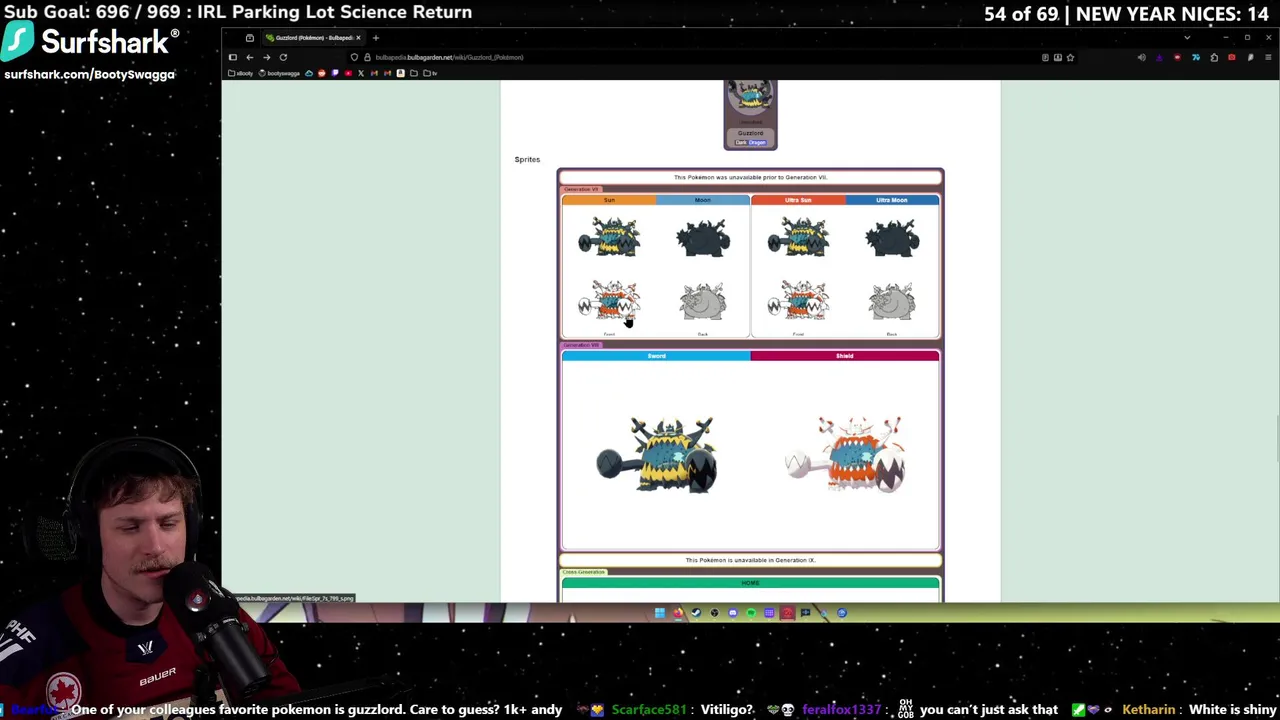The image size is (1280, 720).
Task: Click the Generation VIII label link
Action: (x=581, y=345)
